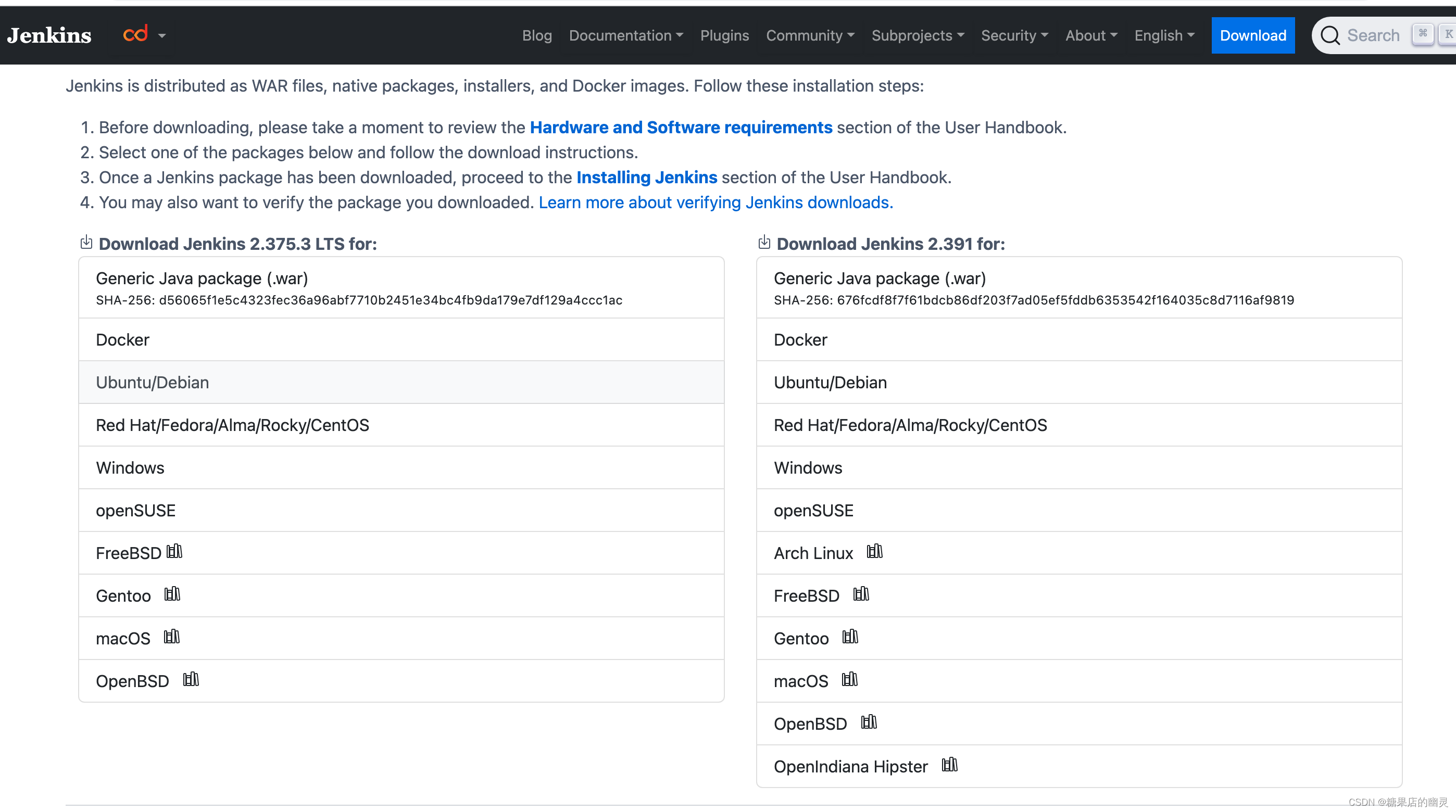Select weekly Red Hat/Fedora/Alma/Rocky/CentOS

pos(1079,425)
